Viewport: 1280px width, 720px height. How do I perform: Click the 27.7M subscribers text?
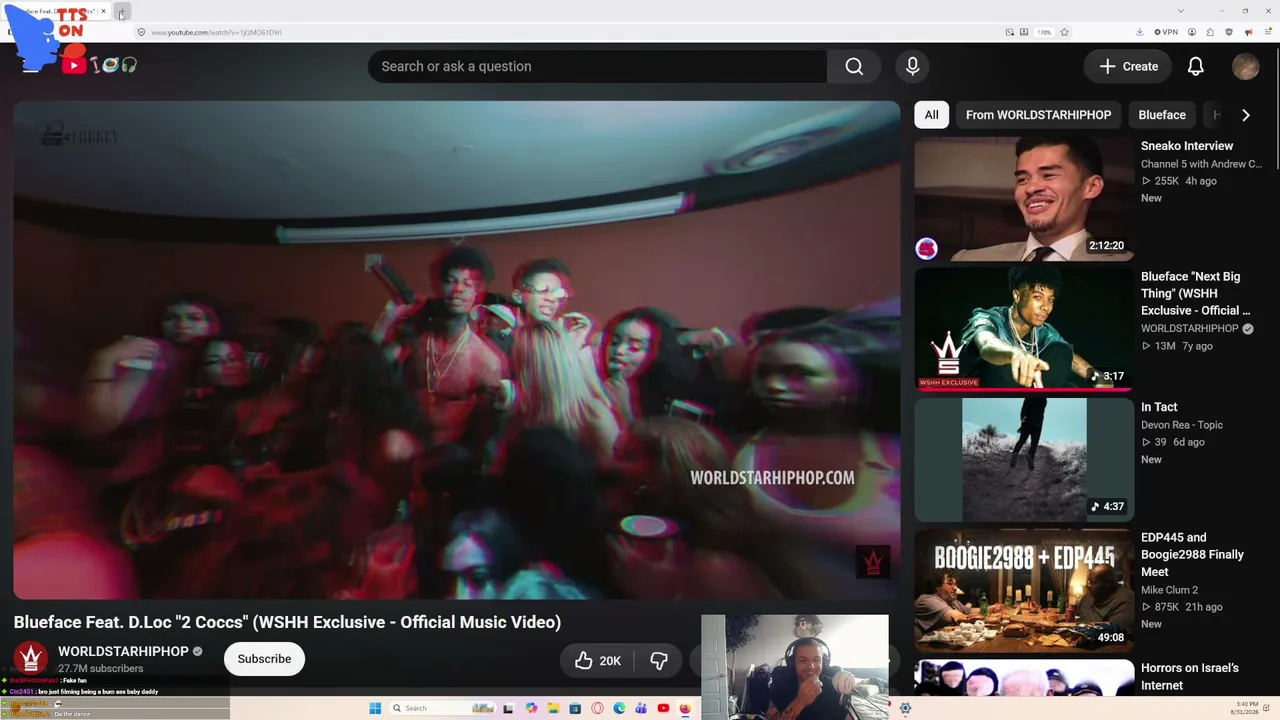101,668
